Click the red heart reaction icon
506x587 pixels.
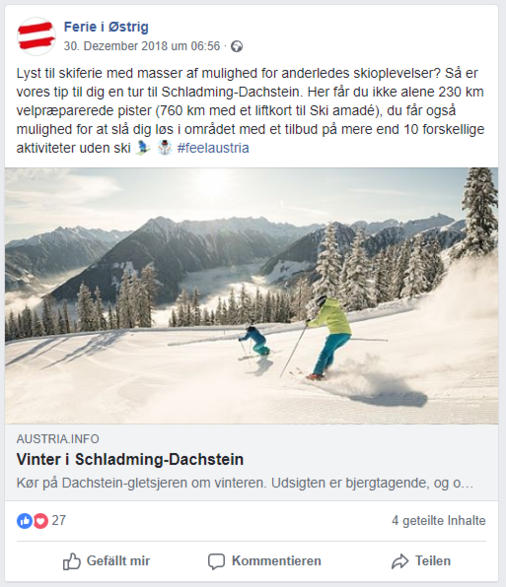(40, 521)
